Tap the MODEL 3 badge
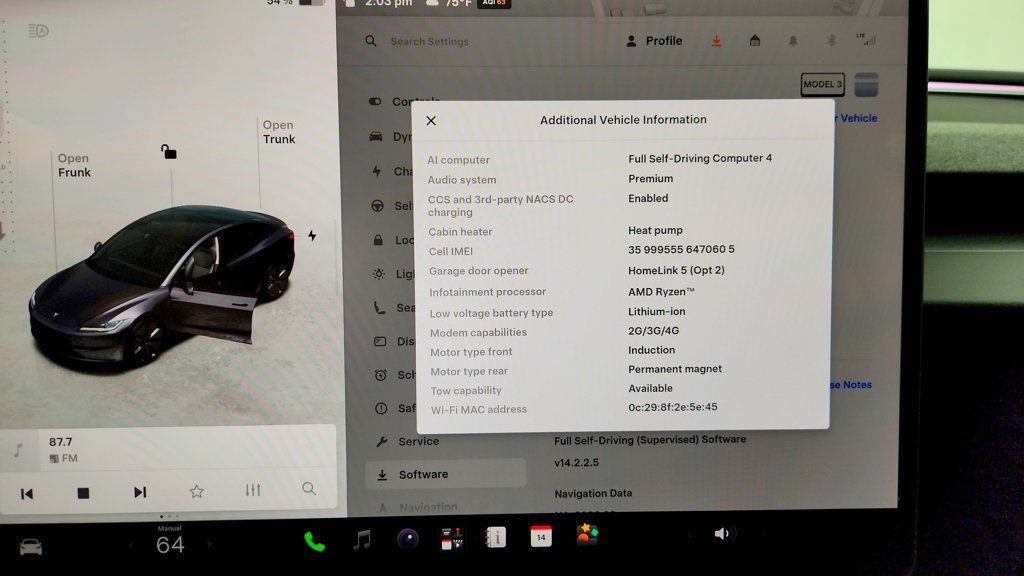 click(x=823, y=84)
